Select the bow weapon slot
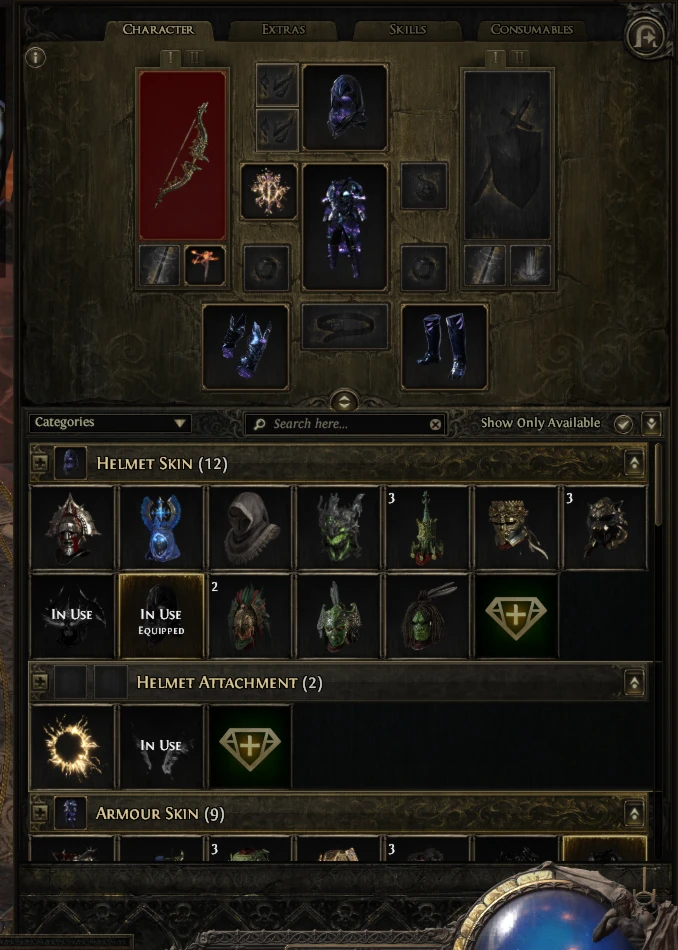This screenshot has height=950, width=678. pyautogui.click(x=182, y=155)
